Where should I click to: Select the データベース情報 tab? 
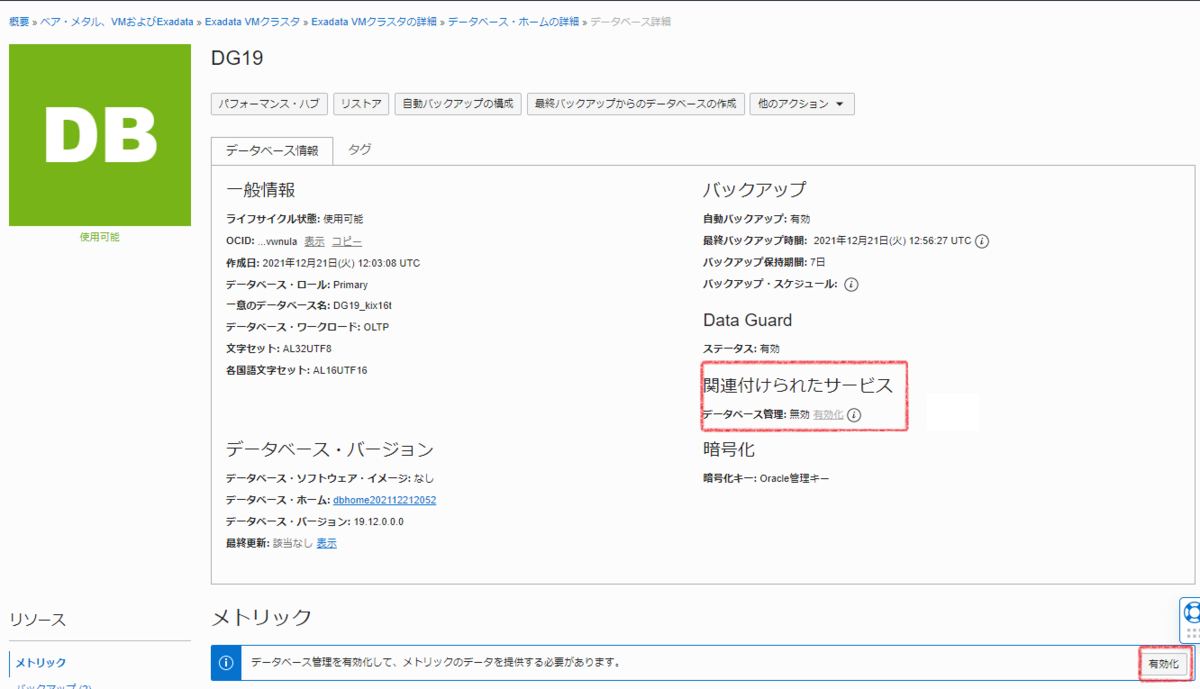point(272,150)
